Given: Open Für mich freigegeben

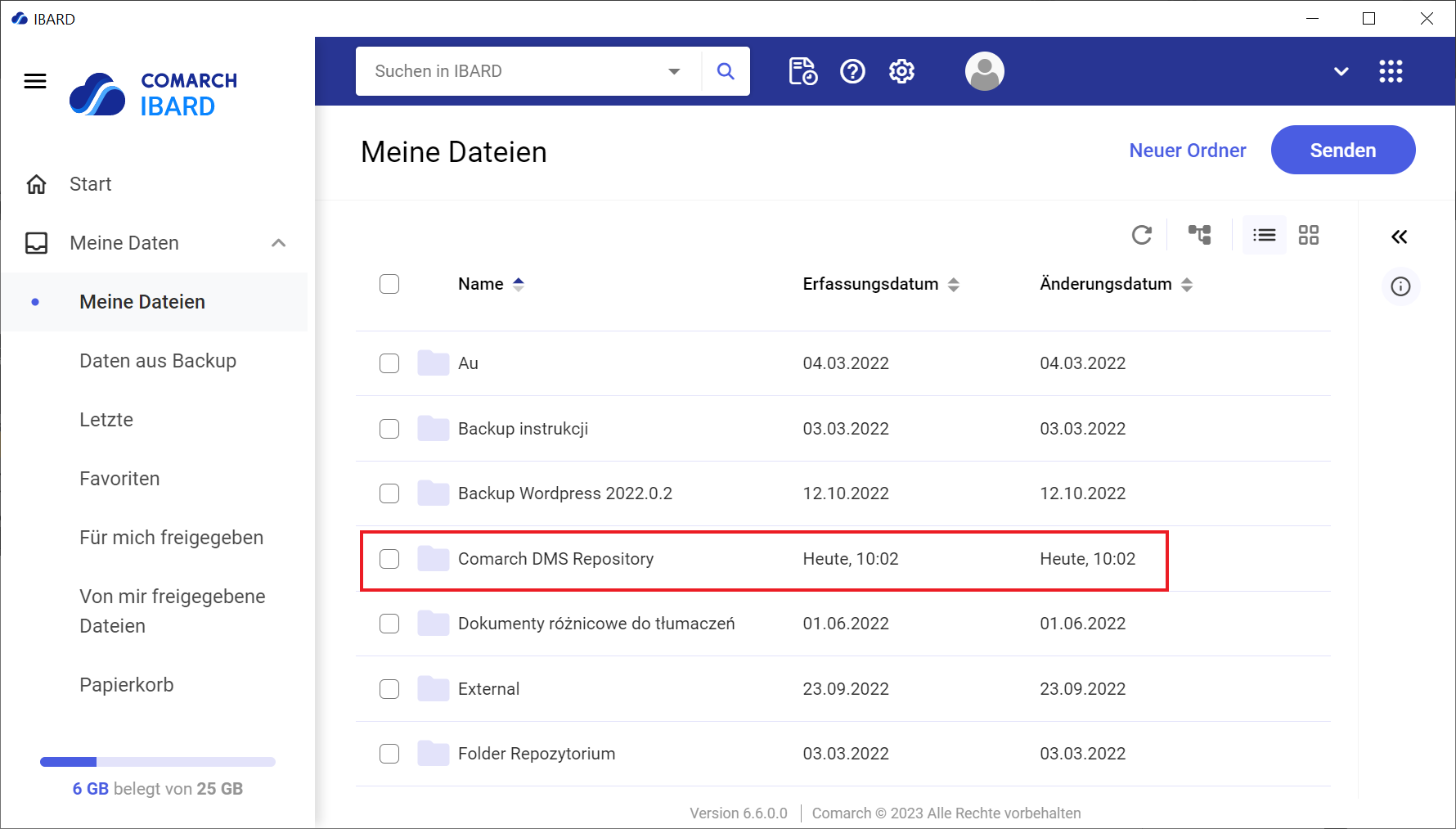Looking at the screenshot, I should point(172,538).
